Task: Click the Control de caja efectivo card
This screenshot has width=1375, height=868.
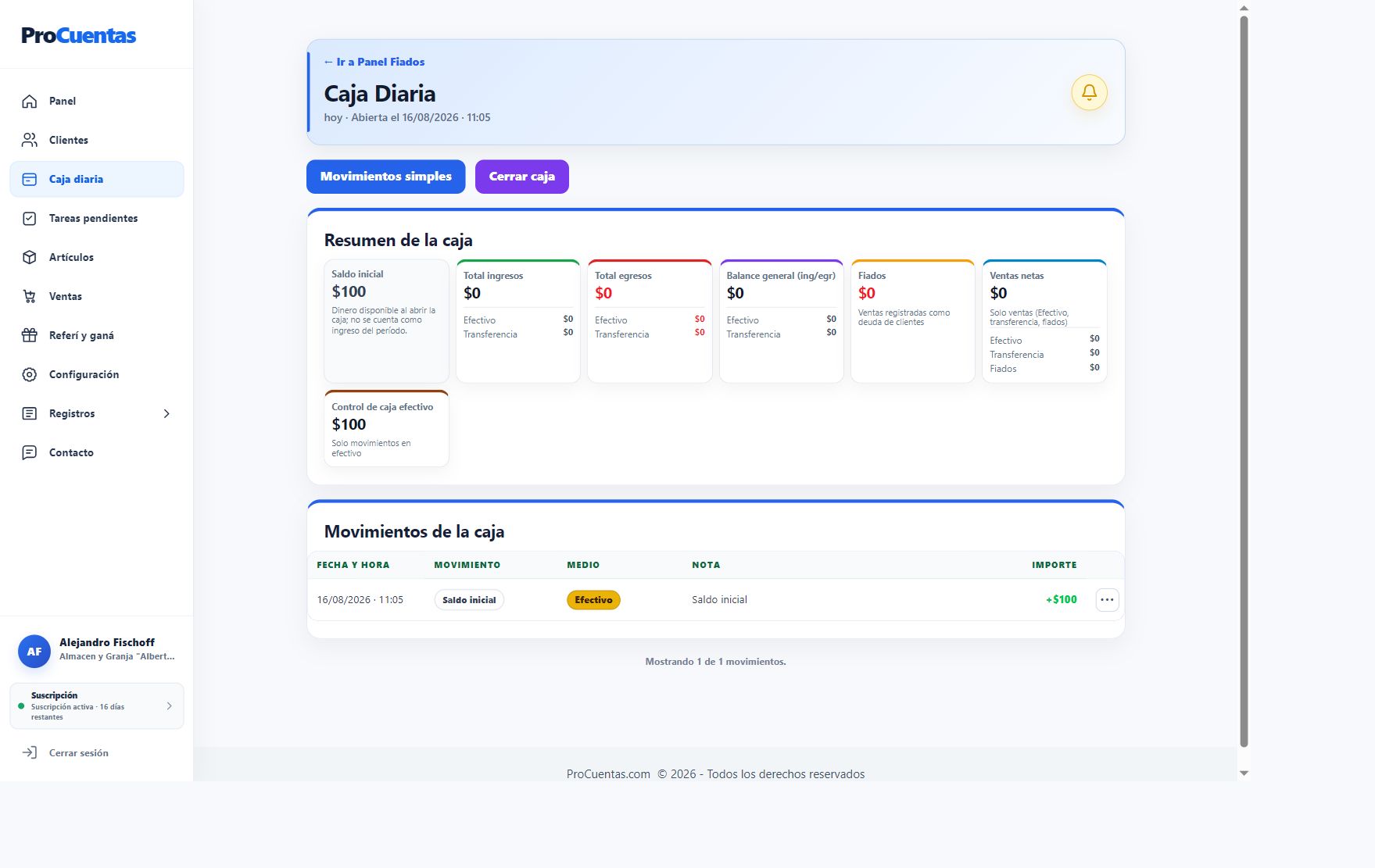Action: (x=386, y=428)
